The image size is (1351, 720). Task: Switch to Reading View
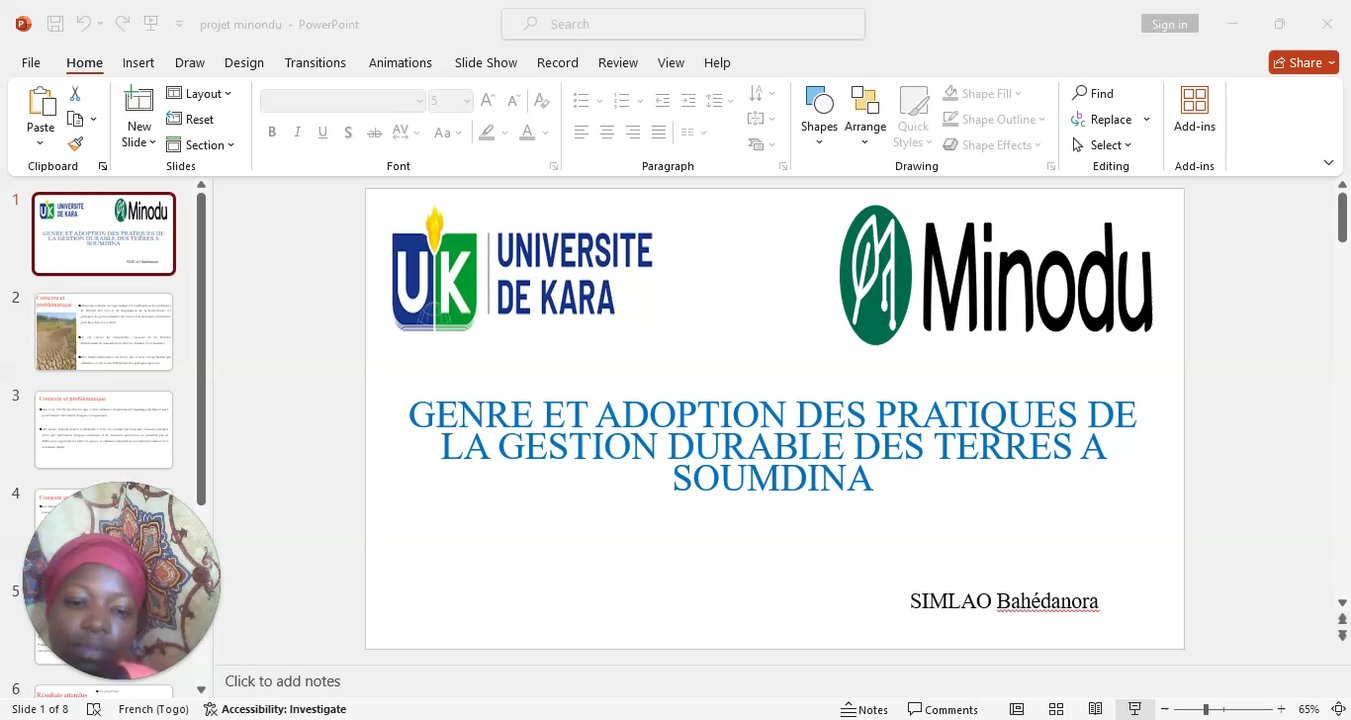coord(1096,709)
